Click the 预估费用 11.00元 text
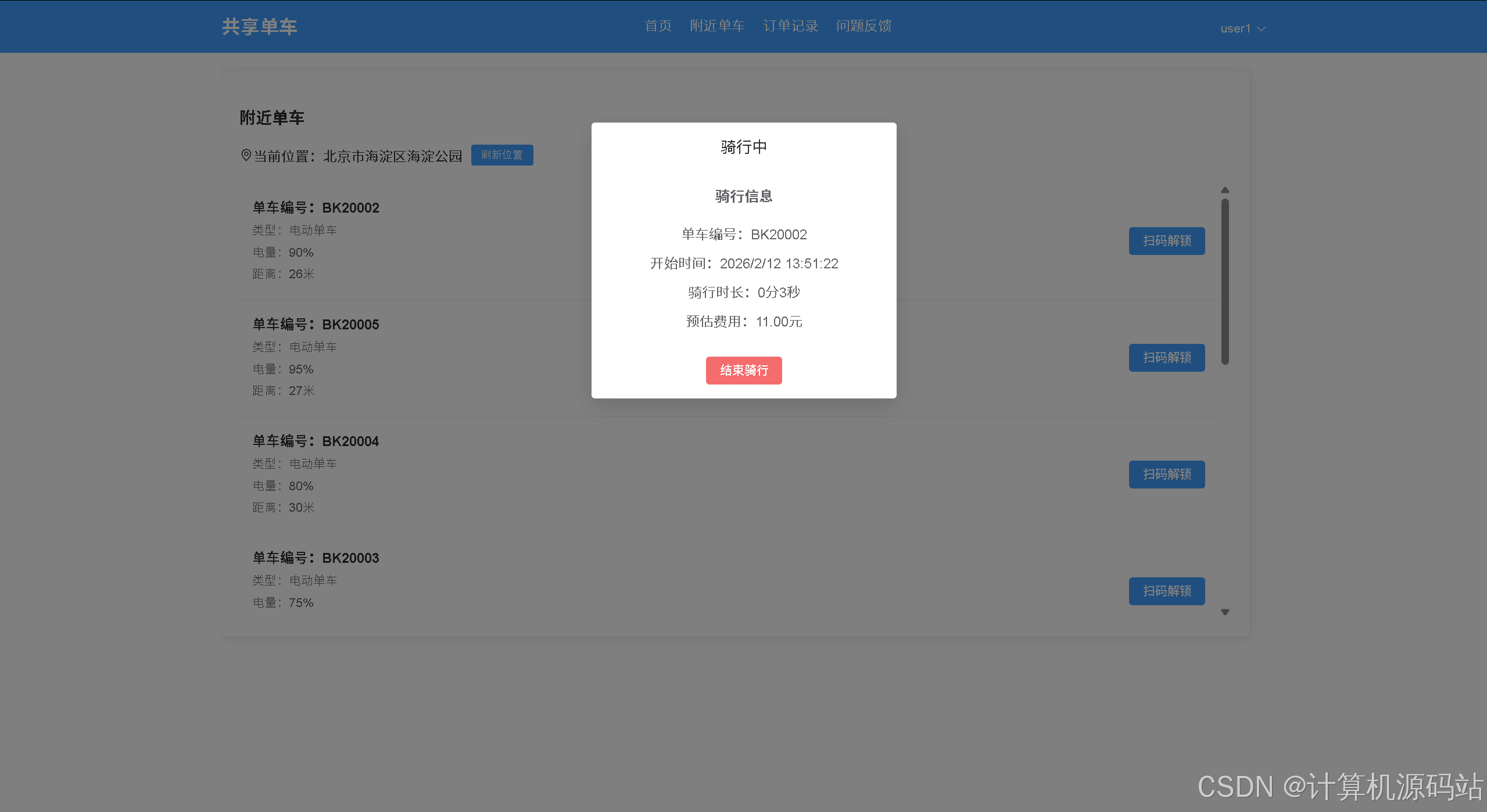The image size is (1487, 812). coord(744,321)
